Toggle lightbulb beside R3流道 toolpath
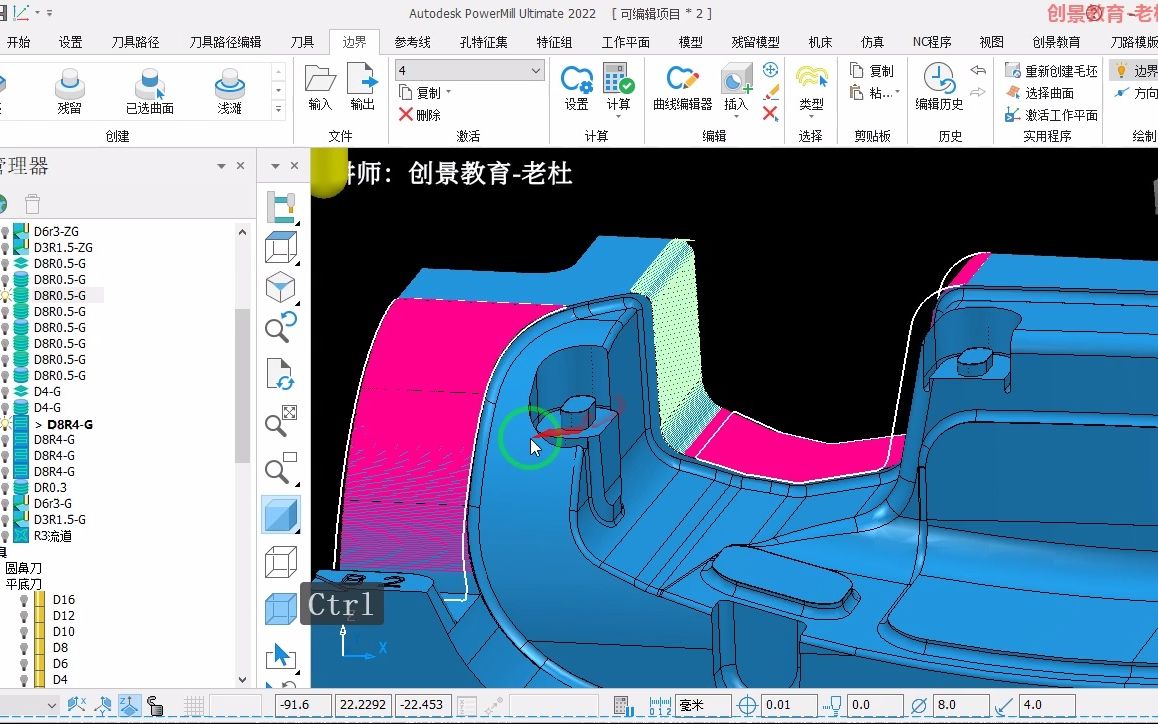This screenshot has height=724, width=1158. (6, 536)
